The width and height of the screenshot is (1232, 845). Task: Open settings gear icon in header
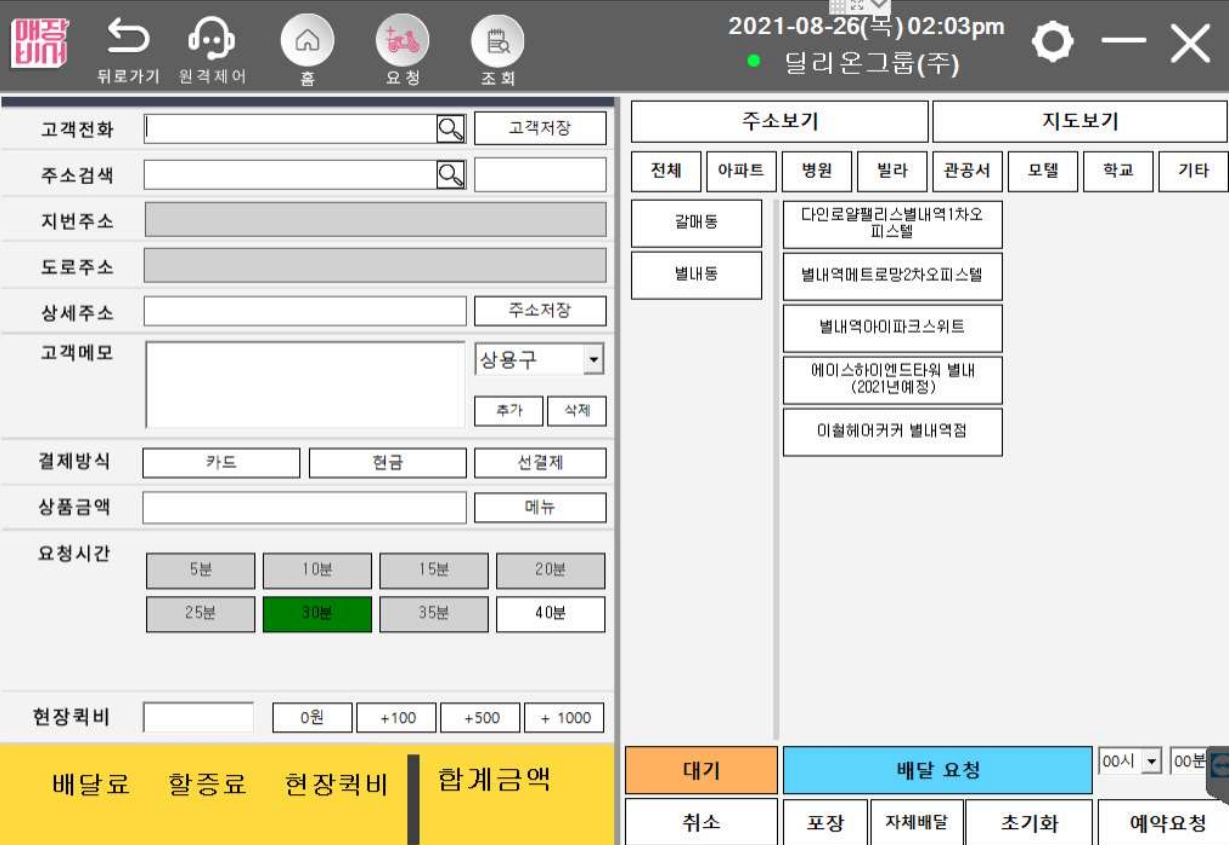coord(1052,42)
